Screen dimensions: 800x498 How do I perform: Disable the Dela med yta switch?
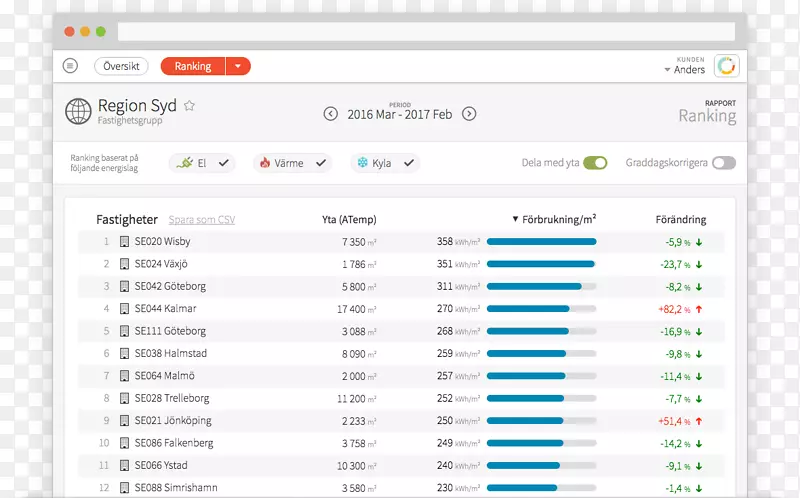(x=595, y=163)
